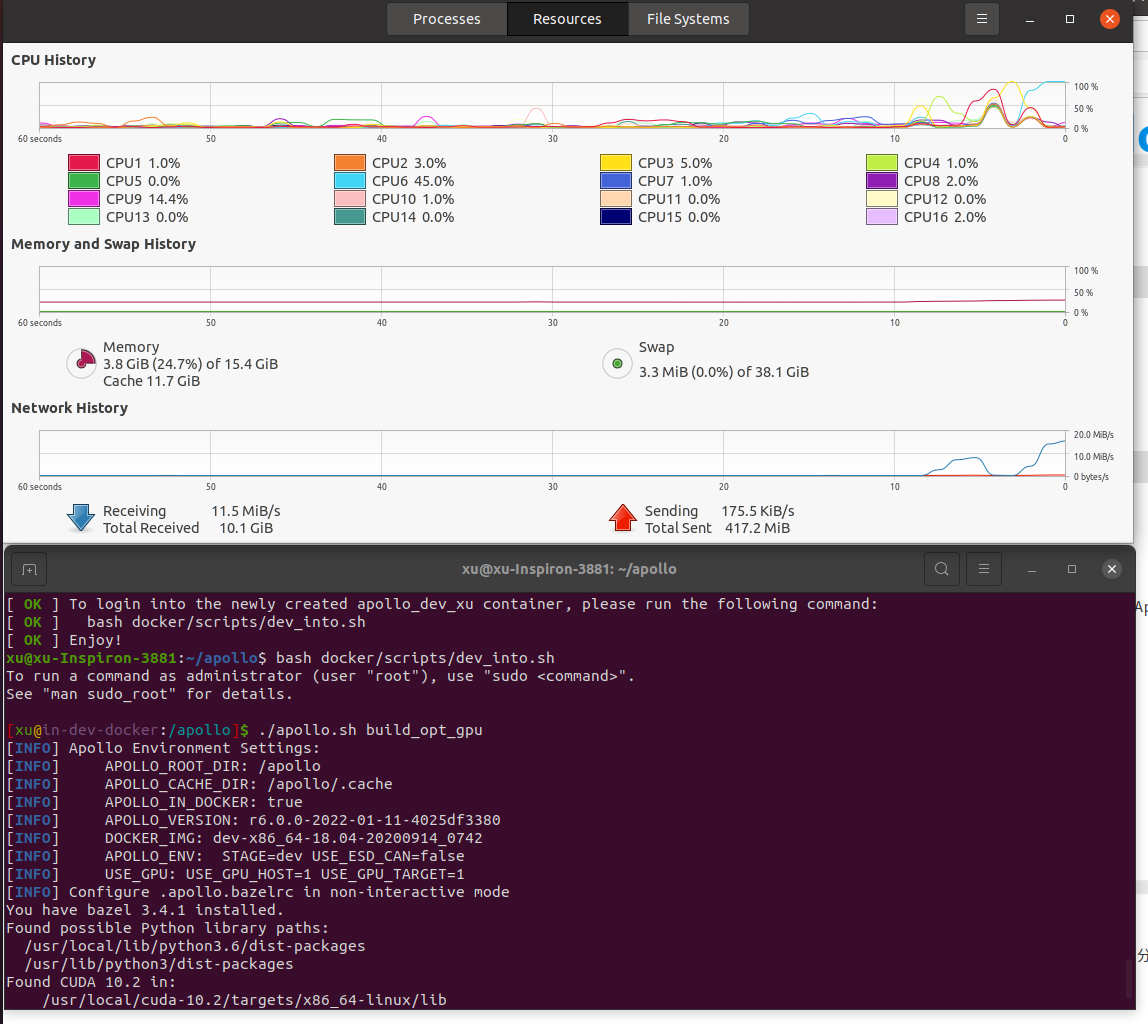The image size is (1148, 1024).
Task: Click terminal title xu@xu-Inspiron-3881
Action: [x=569, y=569]
